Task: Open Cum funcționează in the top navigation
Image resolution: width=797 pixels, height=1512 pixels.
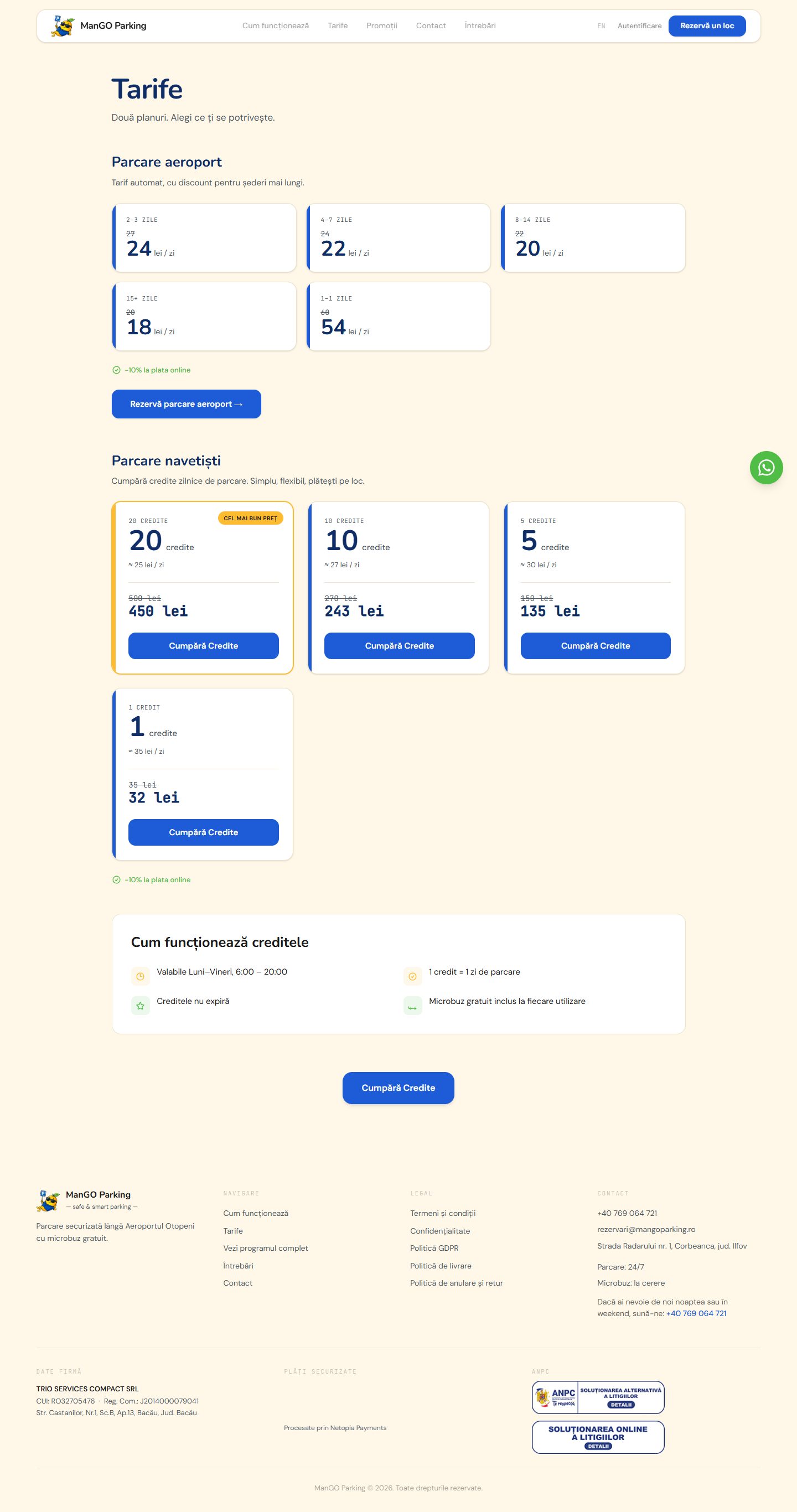Action: point(275,26)
